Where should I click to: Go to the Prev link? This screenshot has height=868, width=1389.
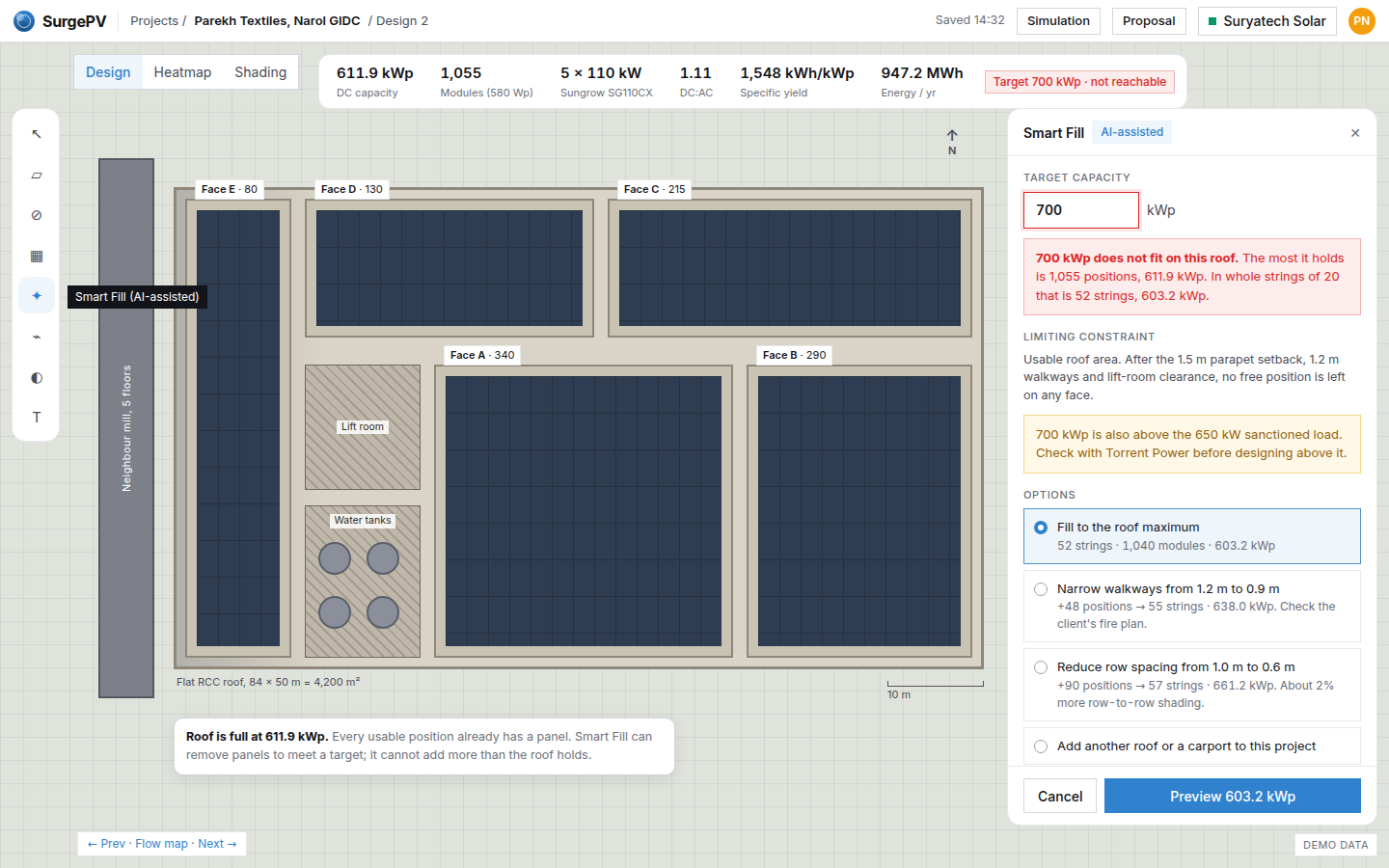[x=106, y=844]
